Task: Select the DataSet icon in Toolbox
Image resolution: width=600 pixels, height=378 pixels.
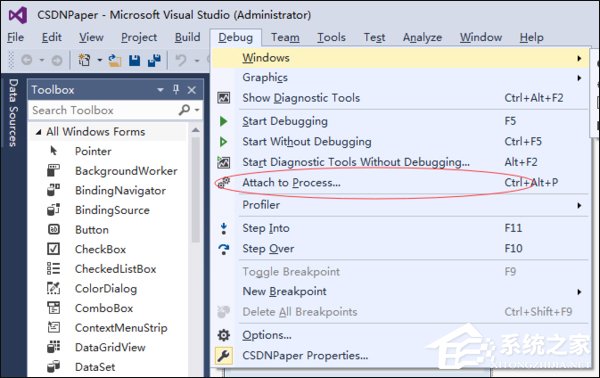Action: pos(54,367)
